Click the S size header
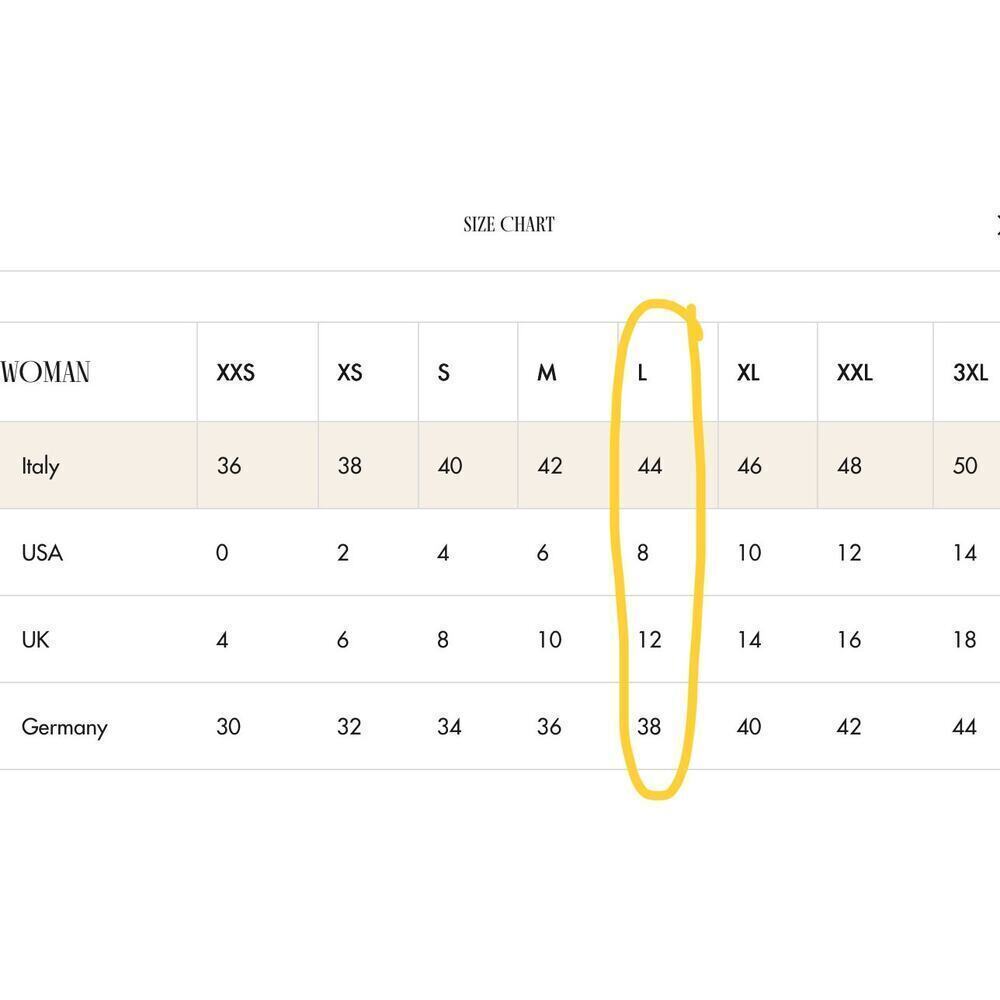This screenshot has height=1000, width=1000. tap(443, 372)
